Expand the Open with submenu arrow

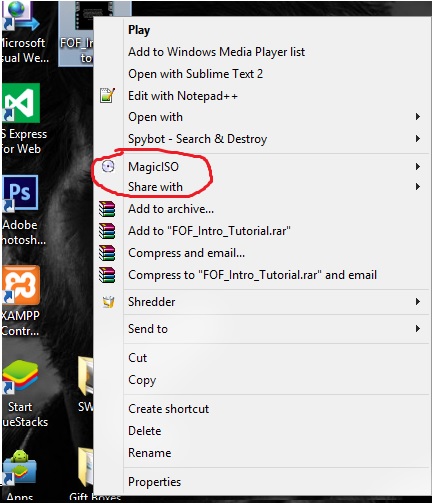[418, 117]
